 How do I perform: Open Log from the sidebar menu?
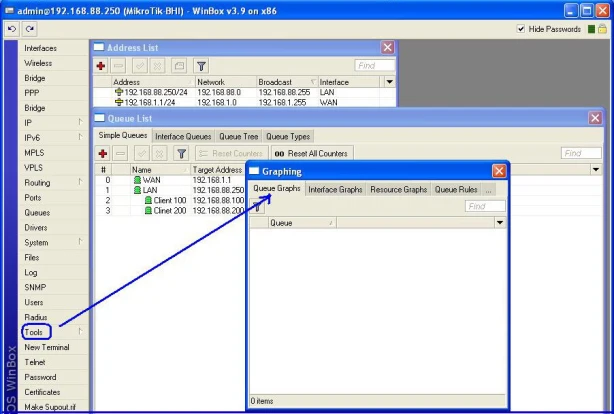coord(31,273)
